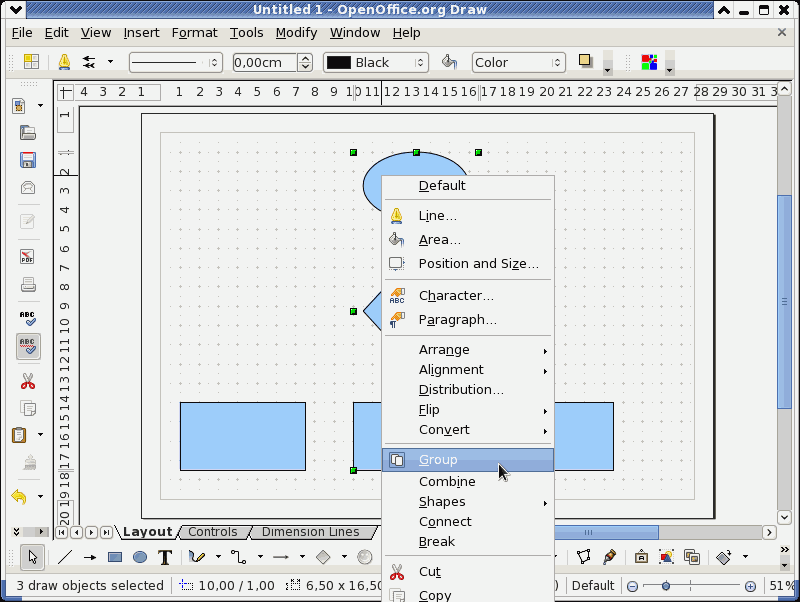Select the Basic Shapes diamond tool

coord(323,557)
